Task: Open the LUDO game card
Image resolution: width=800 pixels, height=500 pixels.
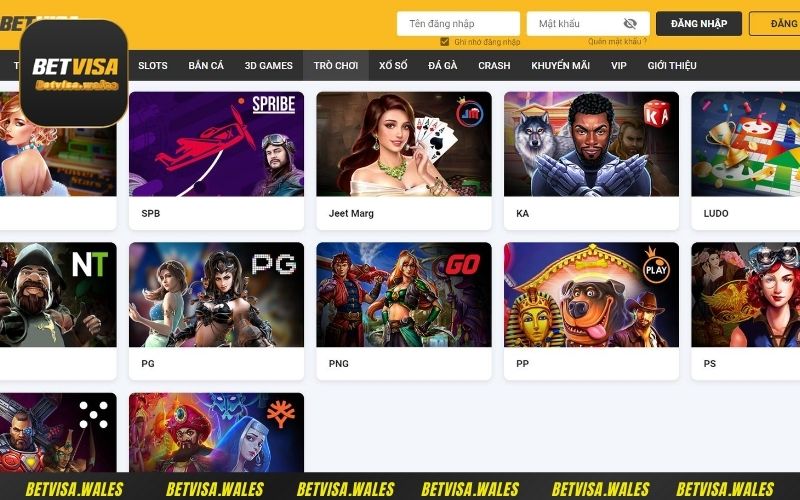Action: (745, 161)
